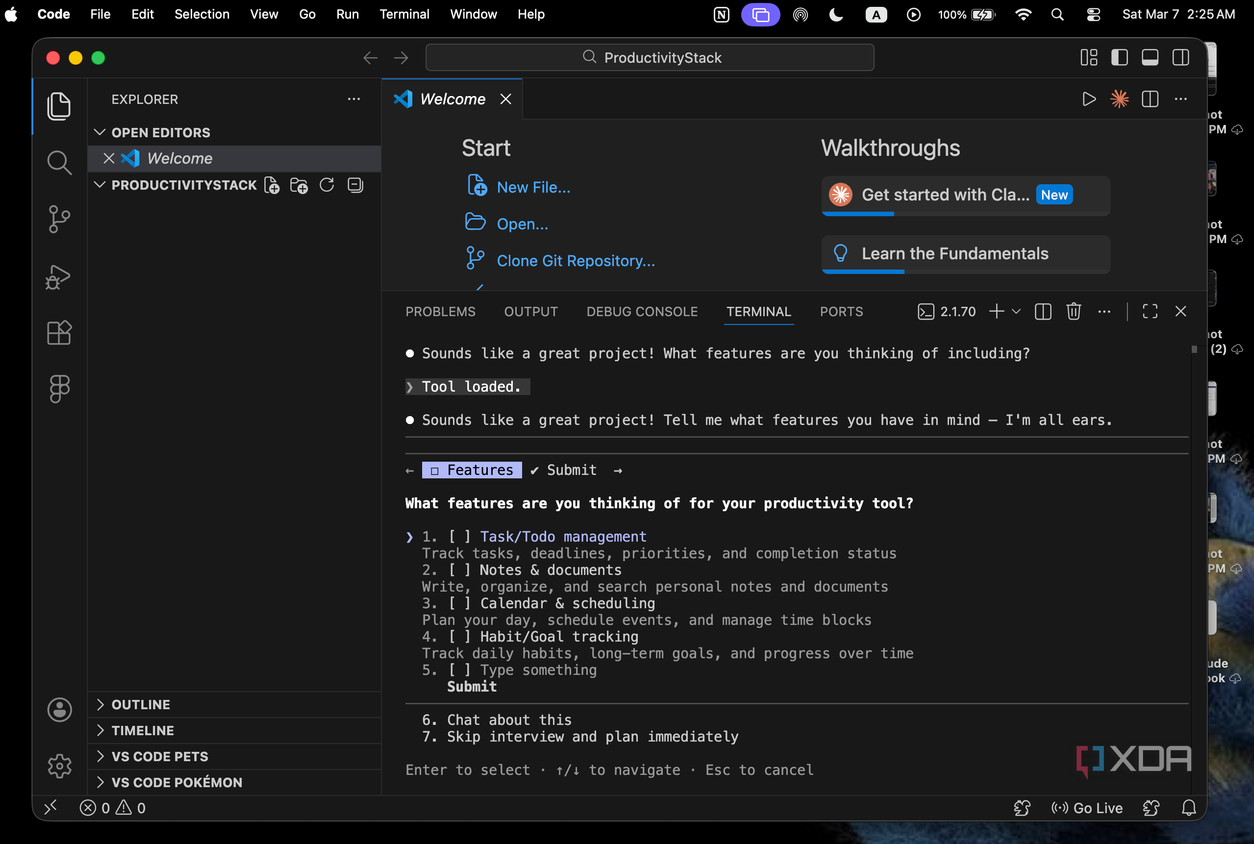Screen dimensions: 1254x844
Task: Select the Welcome entry under Open Editors
Action: (x=234, y=158)
